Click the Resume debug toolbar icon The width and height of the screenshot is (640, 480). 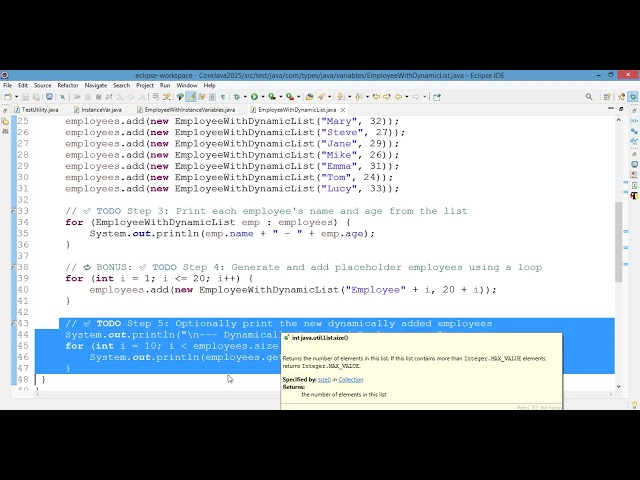coord(77,97)
